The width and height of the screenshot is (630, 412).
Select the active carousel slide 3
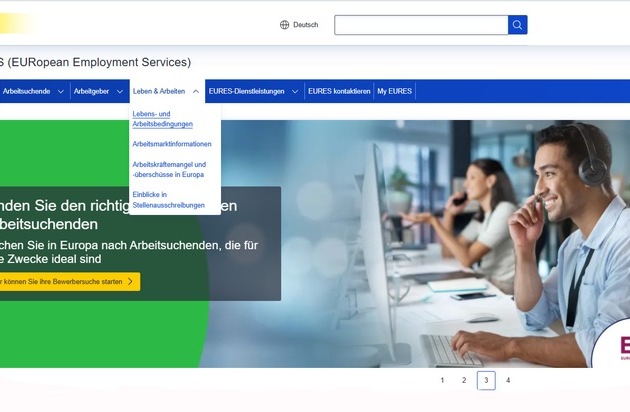pos(486,380)
